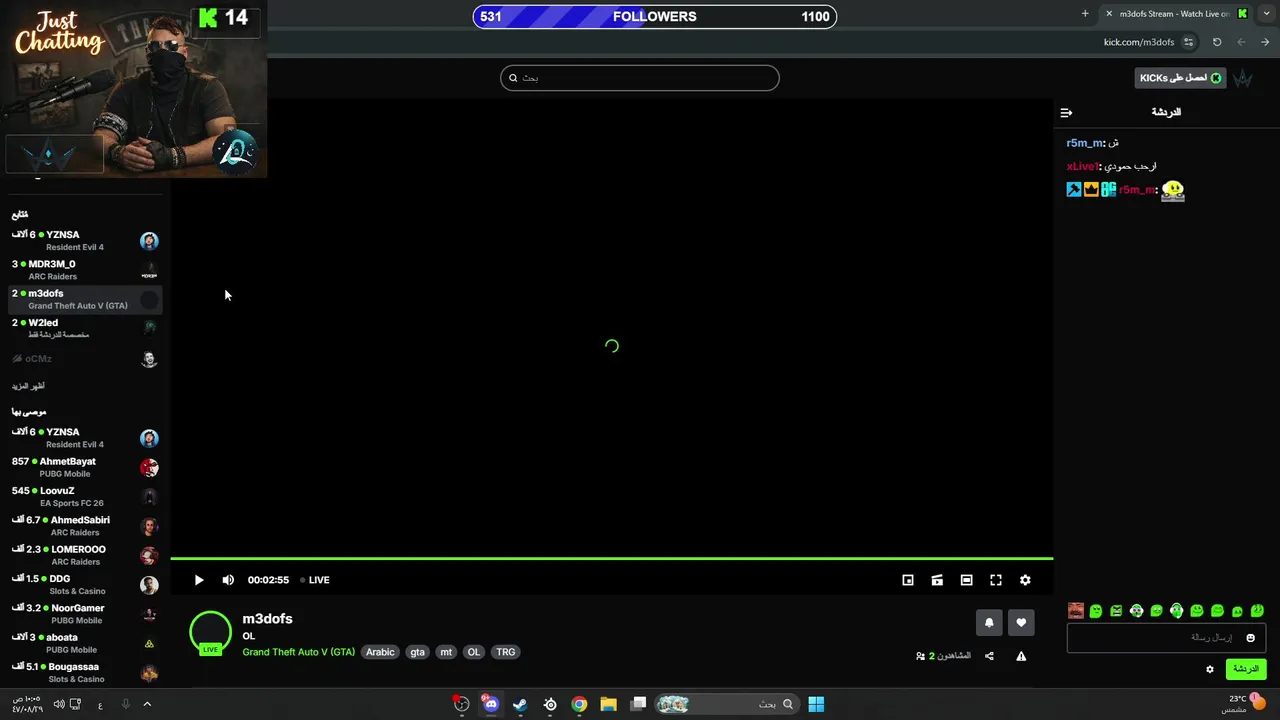This screenshot has height=720, width=1280.
Task: Open File Explorer from taskbar
Action: 608,704
